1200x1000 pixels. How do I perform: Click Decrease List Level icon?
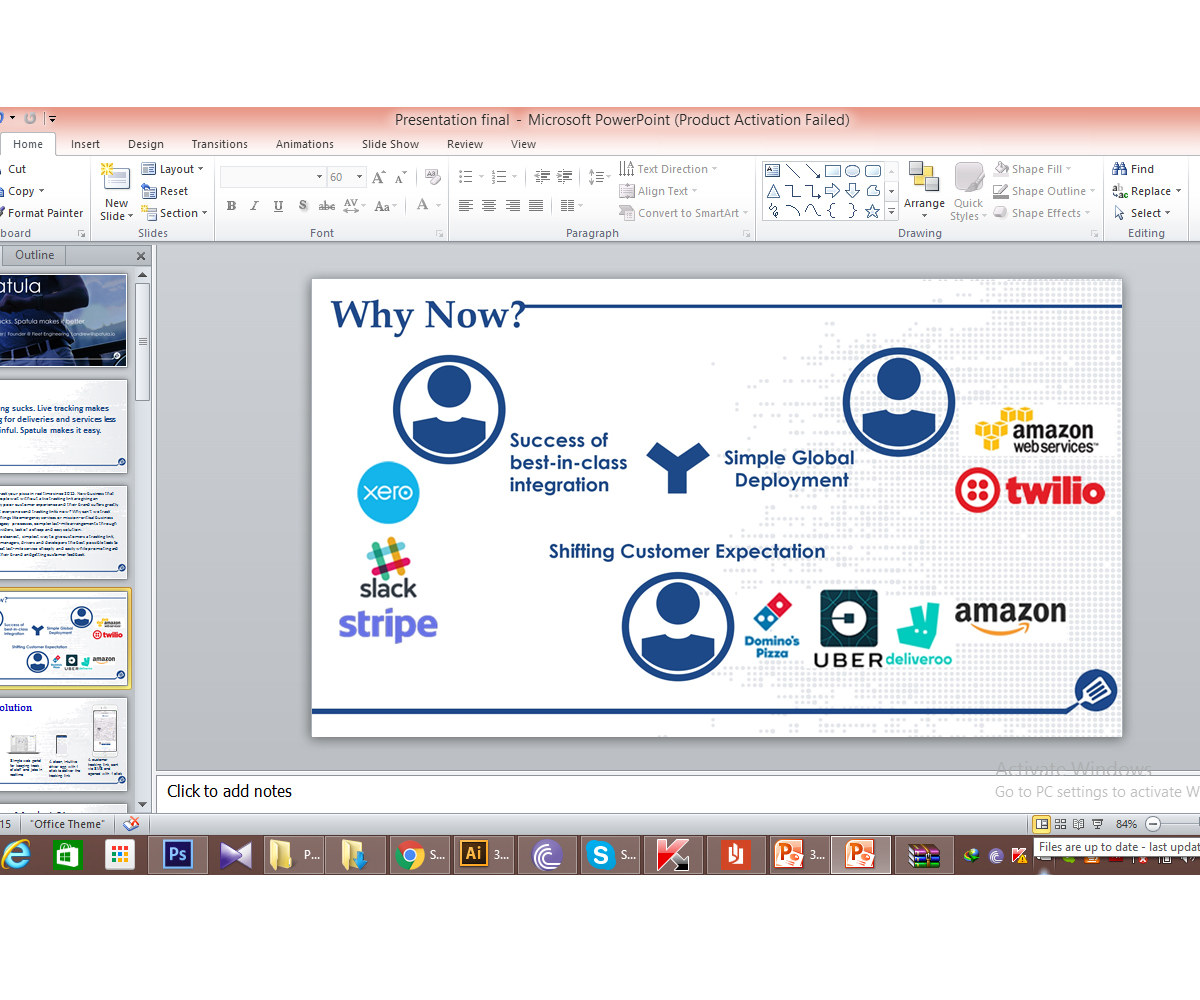(543, 177)
